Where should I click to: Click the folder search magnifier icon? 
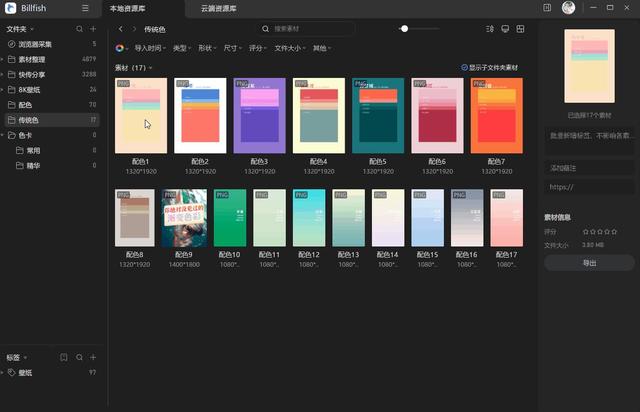[79, 29]
